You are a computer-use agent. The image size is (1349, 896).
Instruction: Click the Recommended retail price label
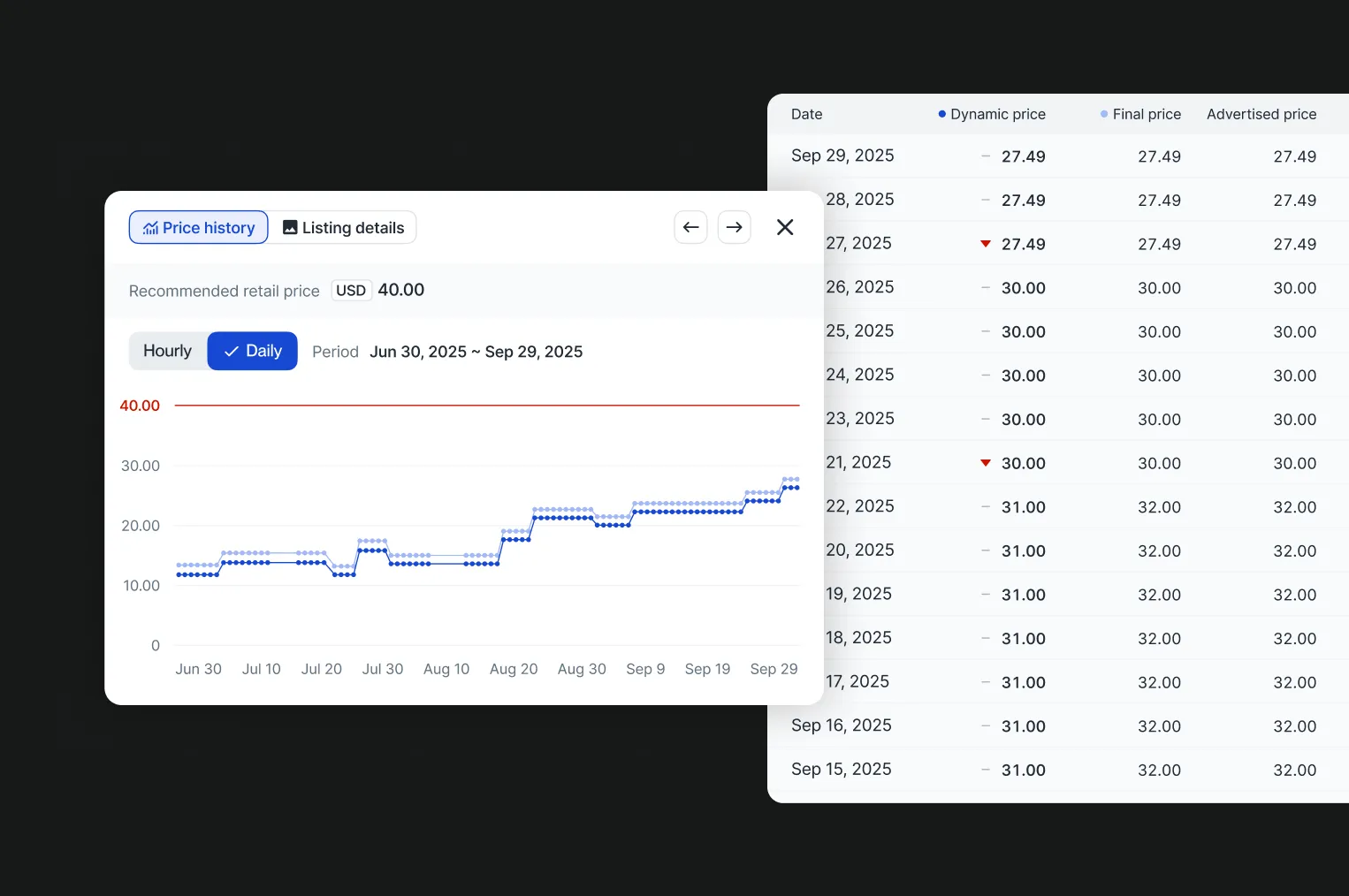pos(225,291)
